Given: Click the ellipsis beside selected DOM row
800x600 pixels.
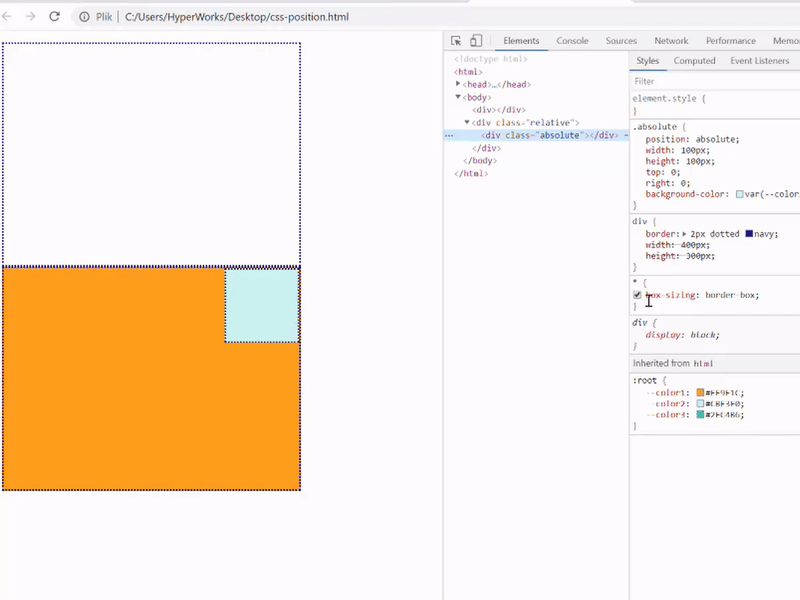Looking at the screenshot, I should (x=449, y=136).
